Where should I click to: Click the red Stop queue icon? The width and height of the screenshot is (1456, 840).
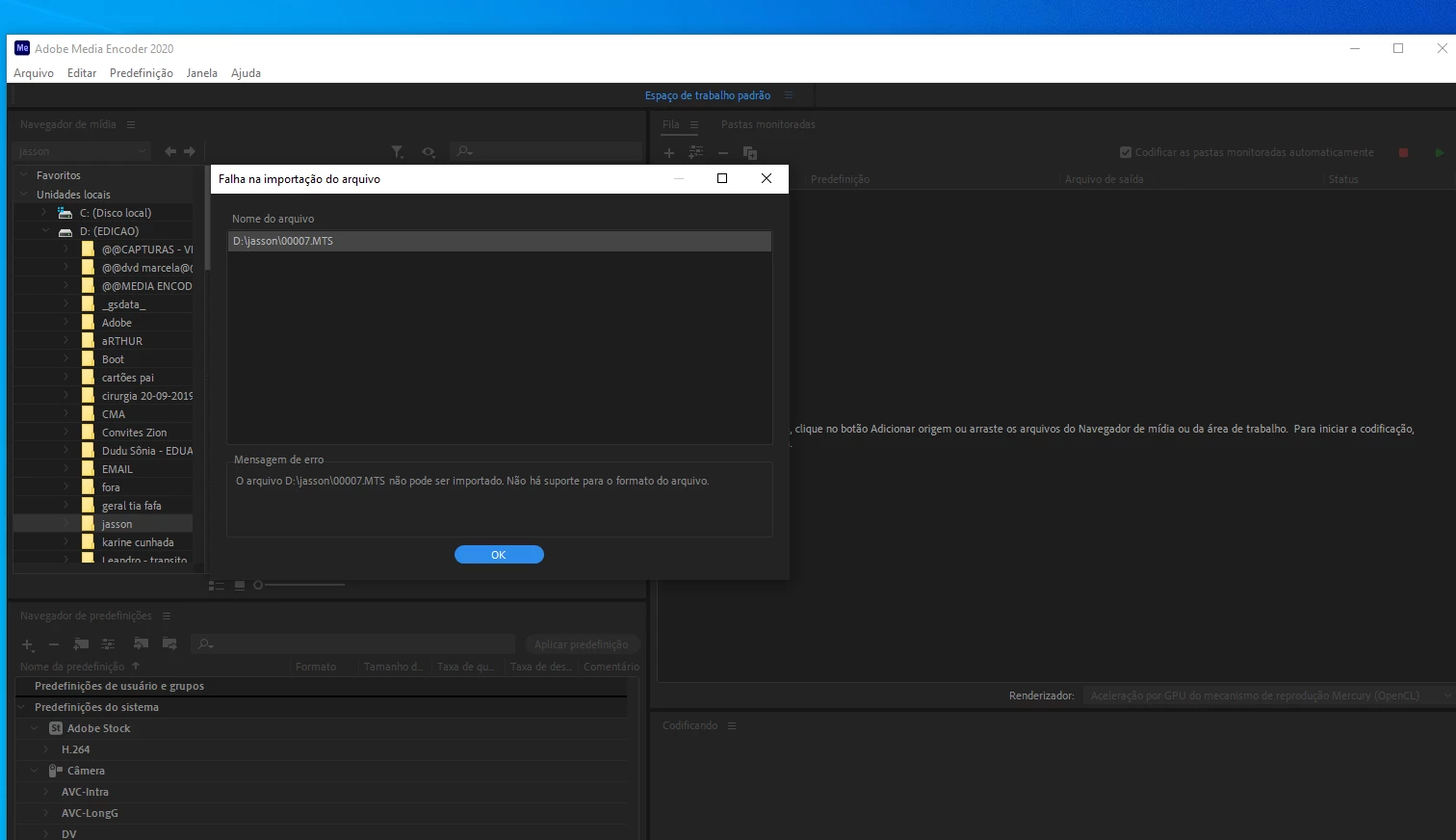[1403, 152]
